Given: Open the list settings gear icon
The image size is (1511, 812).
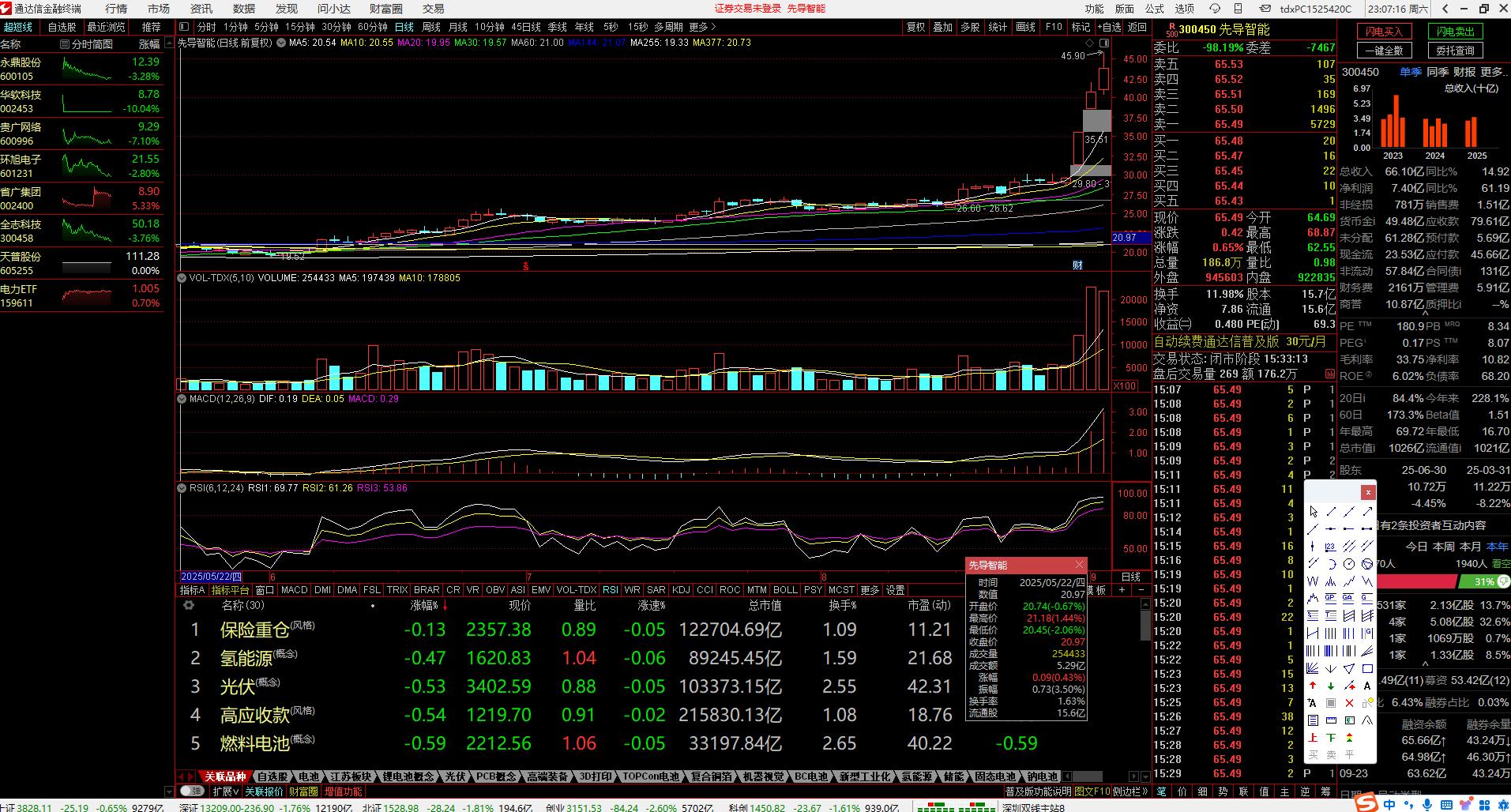Looking at the screenshot, I should click(188, 605).
